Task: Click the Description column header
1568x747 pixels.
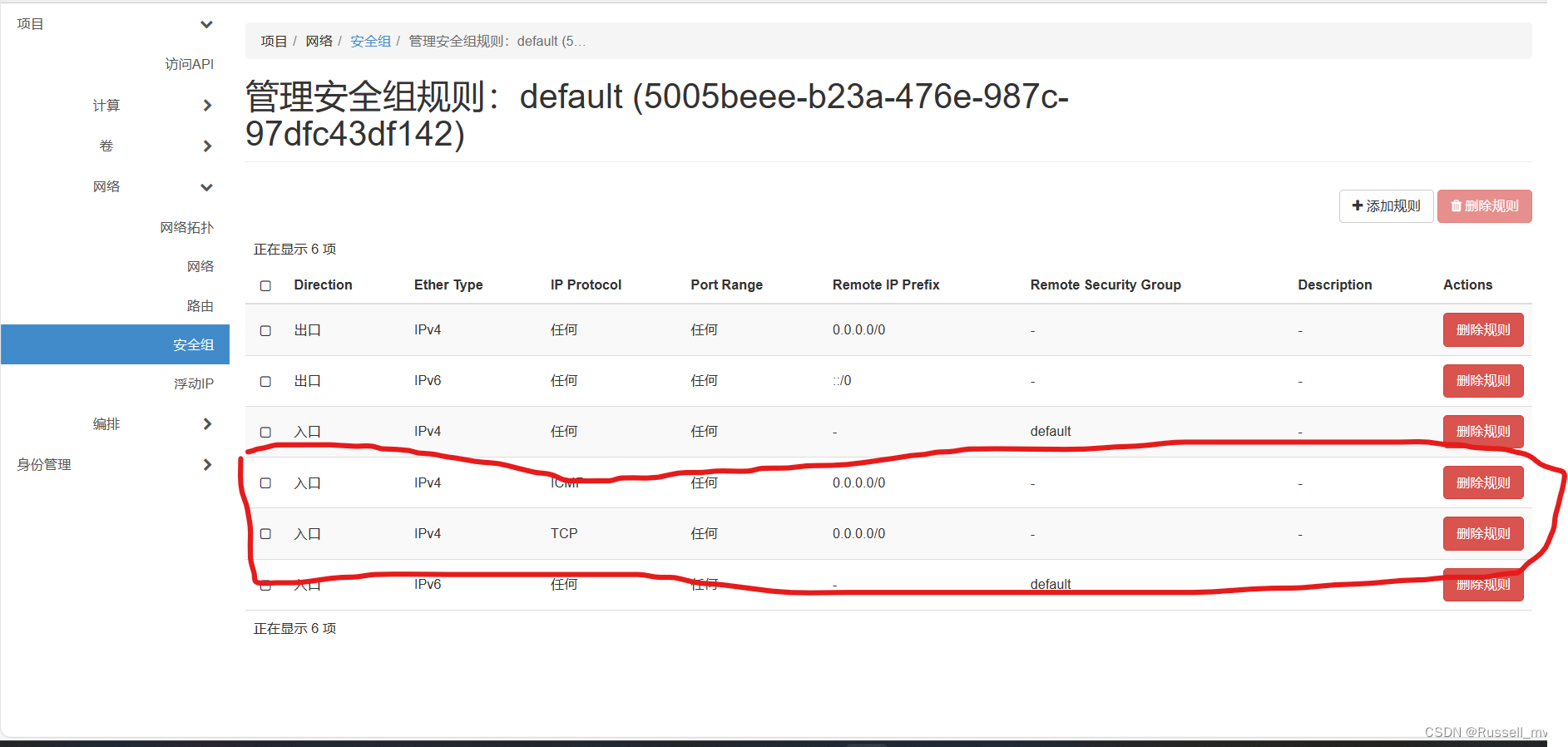Action: [1334, 284]
